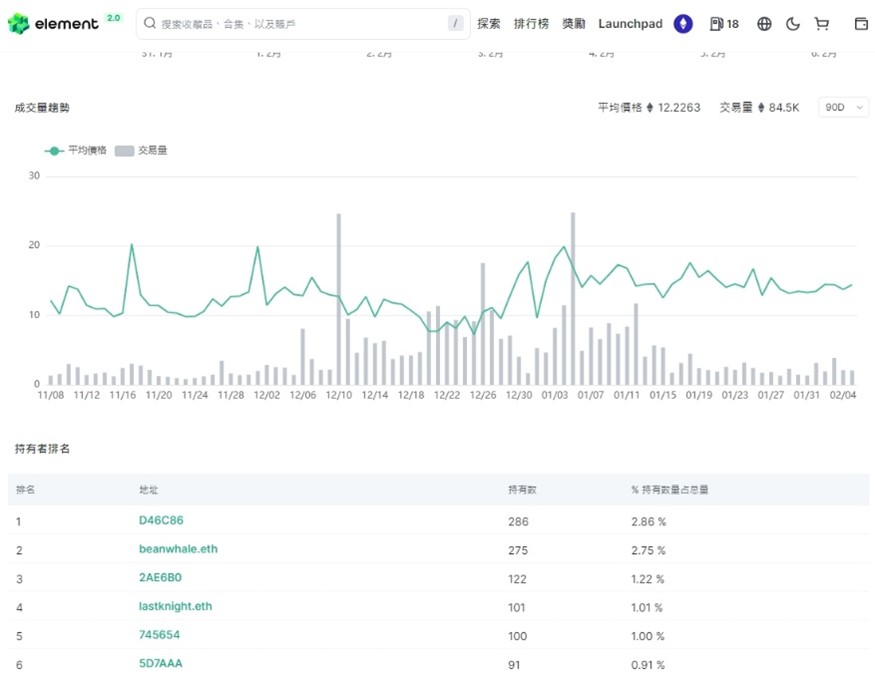Open the wallet icon

tap(861, 24)
